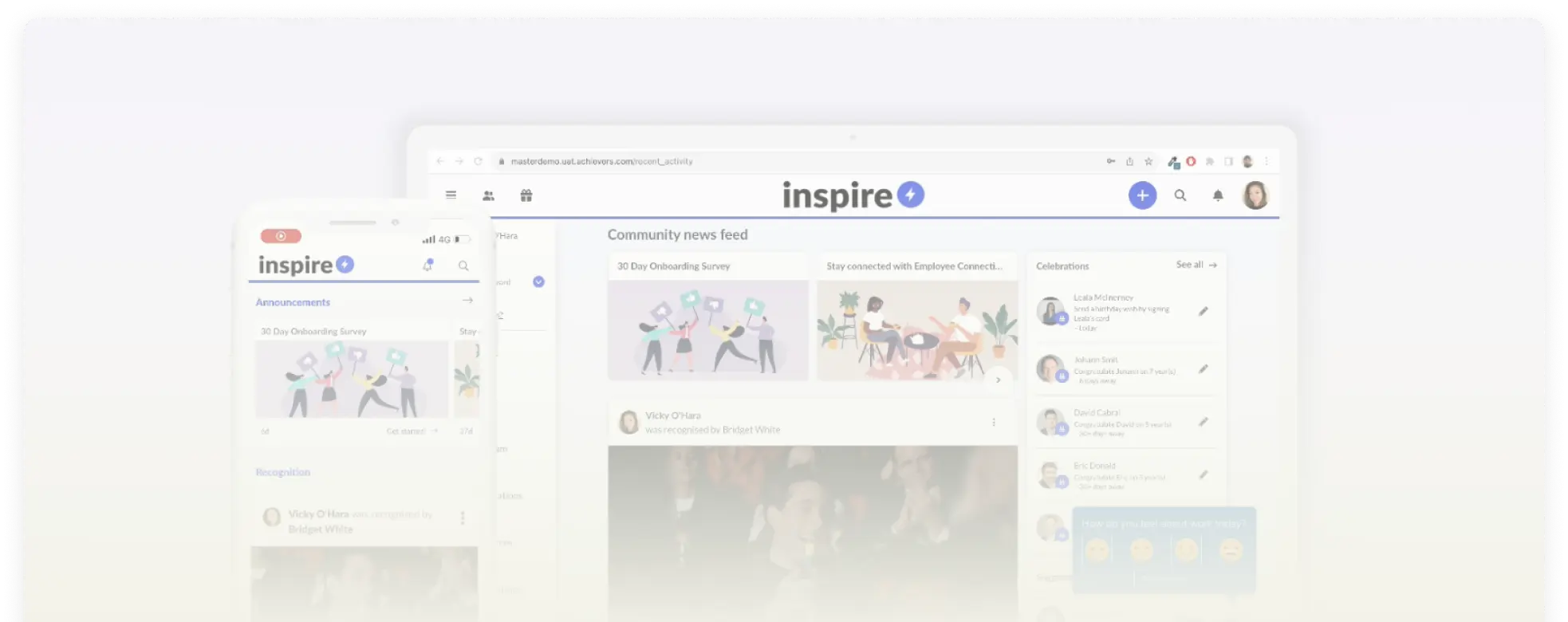This screenshot has width=1568, height=622.
Task: Open Leala McInerney's avatar in Celebrations
Action: (x=1050, y=310)
